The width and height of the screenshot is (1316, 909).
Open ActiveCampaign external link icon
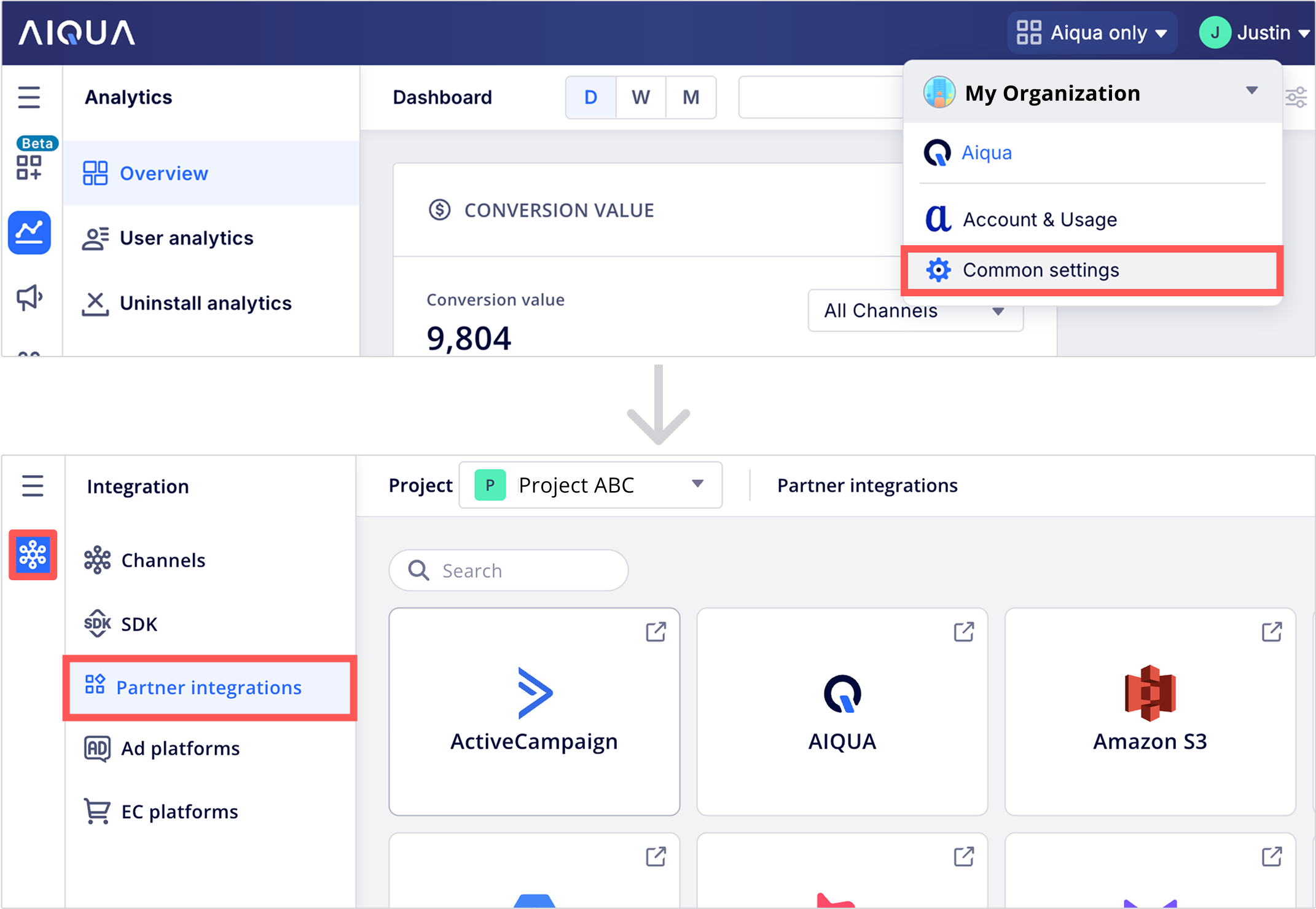(656, 632)
